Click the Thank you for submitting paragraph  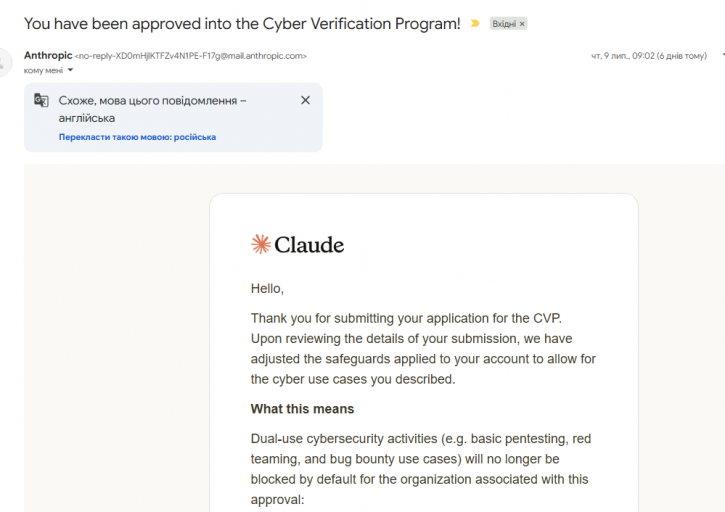click(423, 349)
